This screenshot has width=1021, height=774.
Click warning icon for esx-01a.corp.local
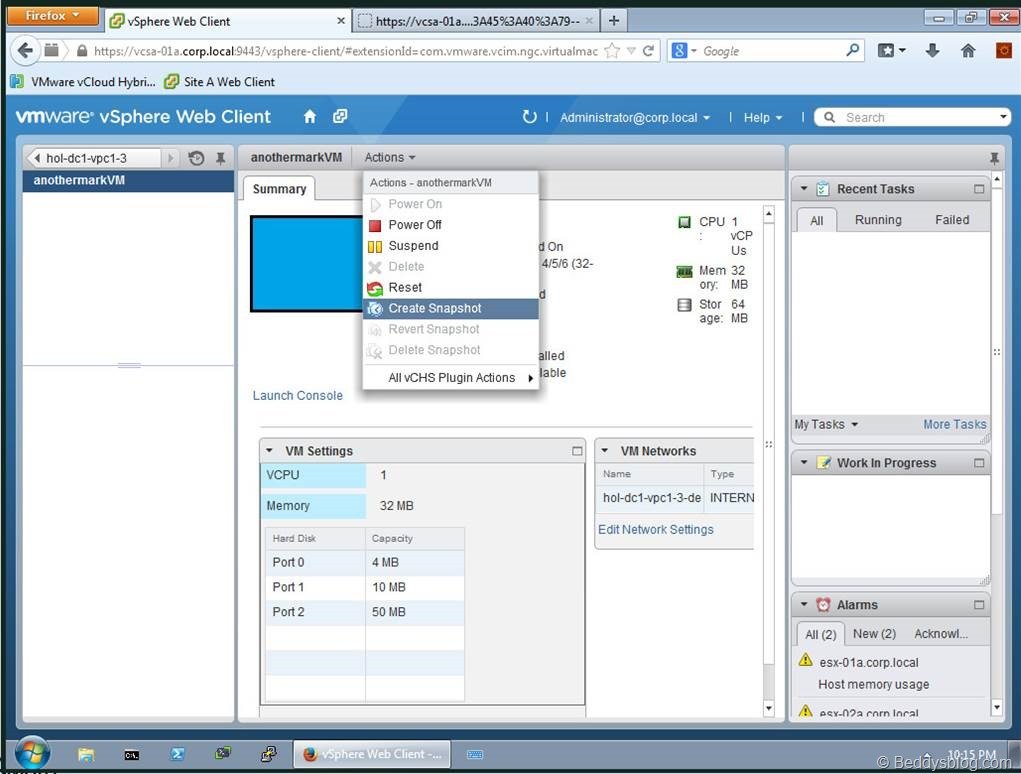click(805, 660)
